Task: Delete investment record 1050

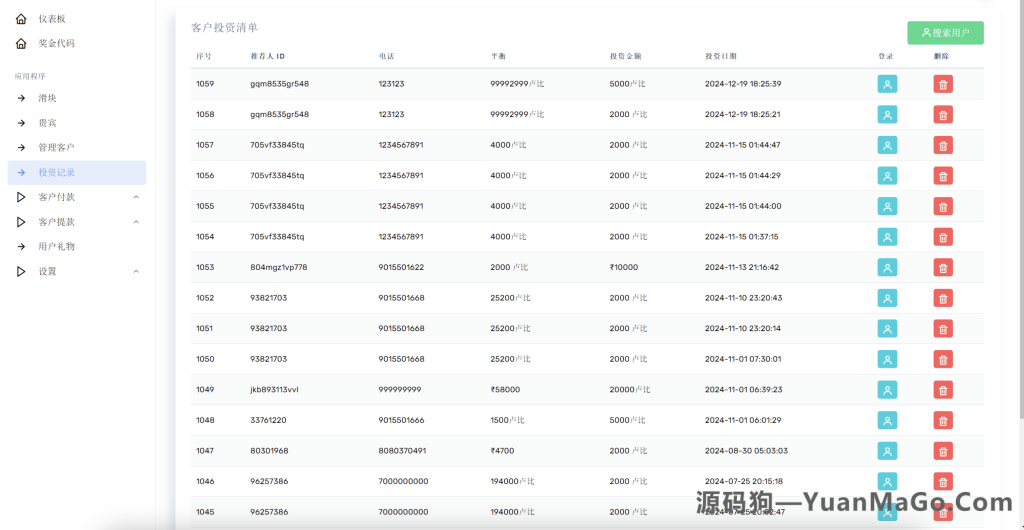Action: (x=943, y=360)
